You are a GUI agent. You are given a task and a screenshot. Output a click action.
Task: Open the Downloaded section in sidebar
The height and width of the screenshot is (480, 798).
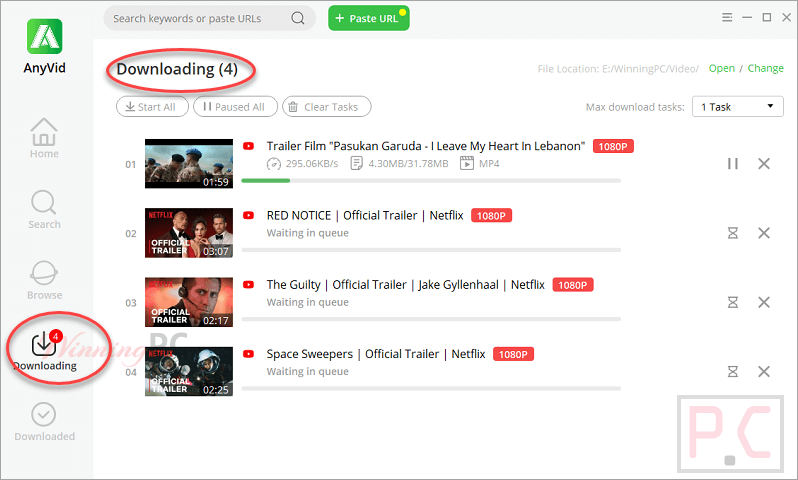click(44, 421)
